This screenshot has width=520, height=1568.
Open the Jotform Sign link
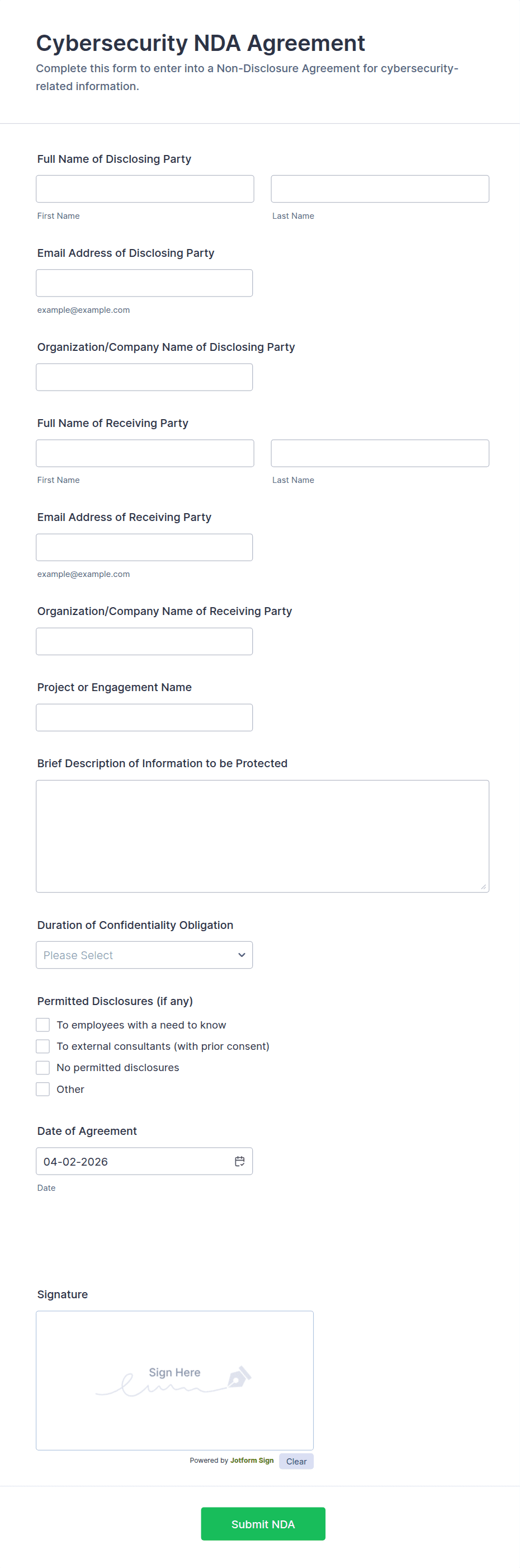(x=252, y=1460)
